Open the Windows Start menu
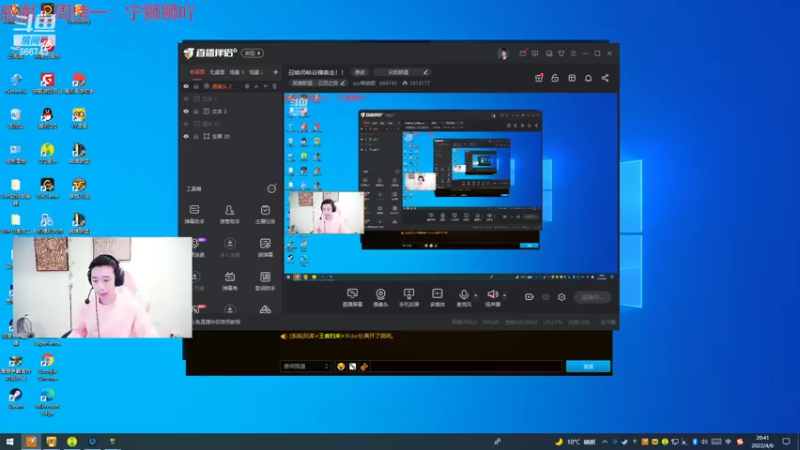 point(9,441)
